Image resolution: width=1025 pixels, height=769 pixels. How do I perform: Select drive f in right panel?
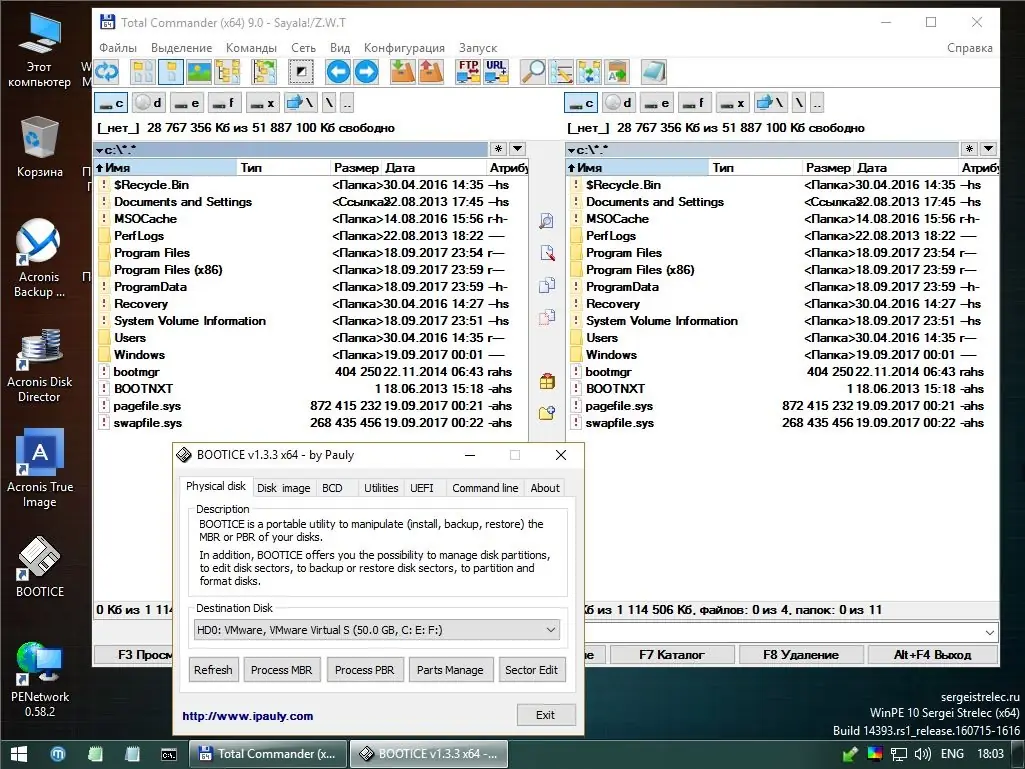click(694, 103)
